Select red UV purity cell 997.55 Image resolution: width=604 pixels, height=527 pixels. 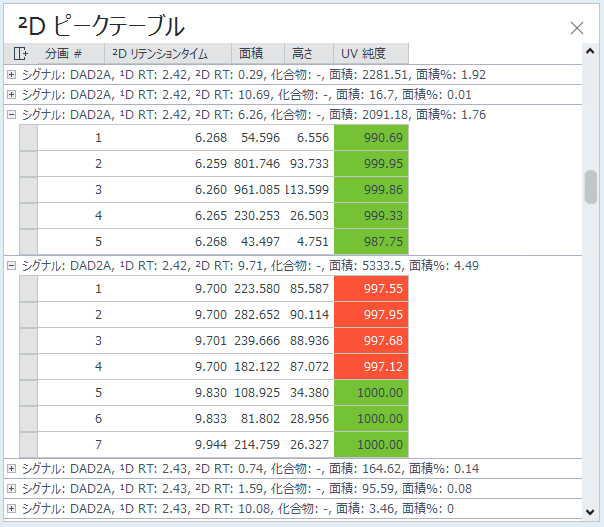tap(371, 289)
